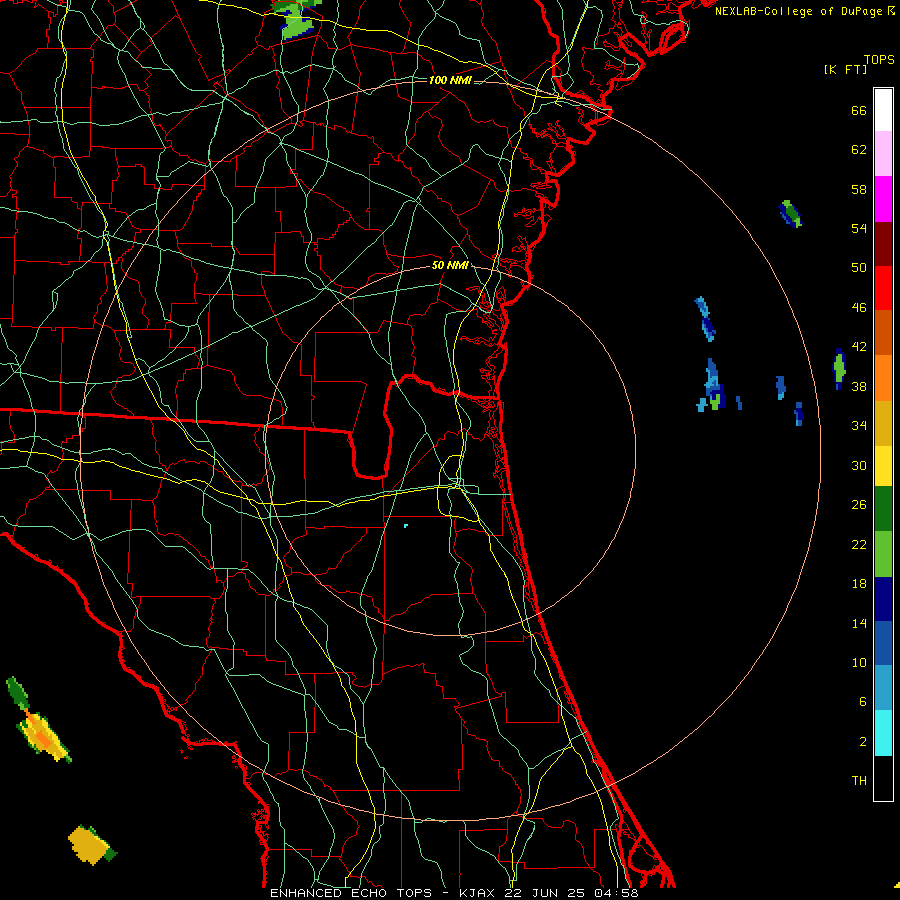Click the 50 value on the legend

click(859, 267)
